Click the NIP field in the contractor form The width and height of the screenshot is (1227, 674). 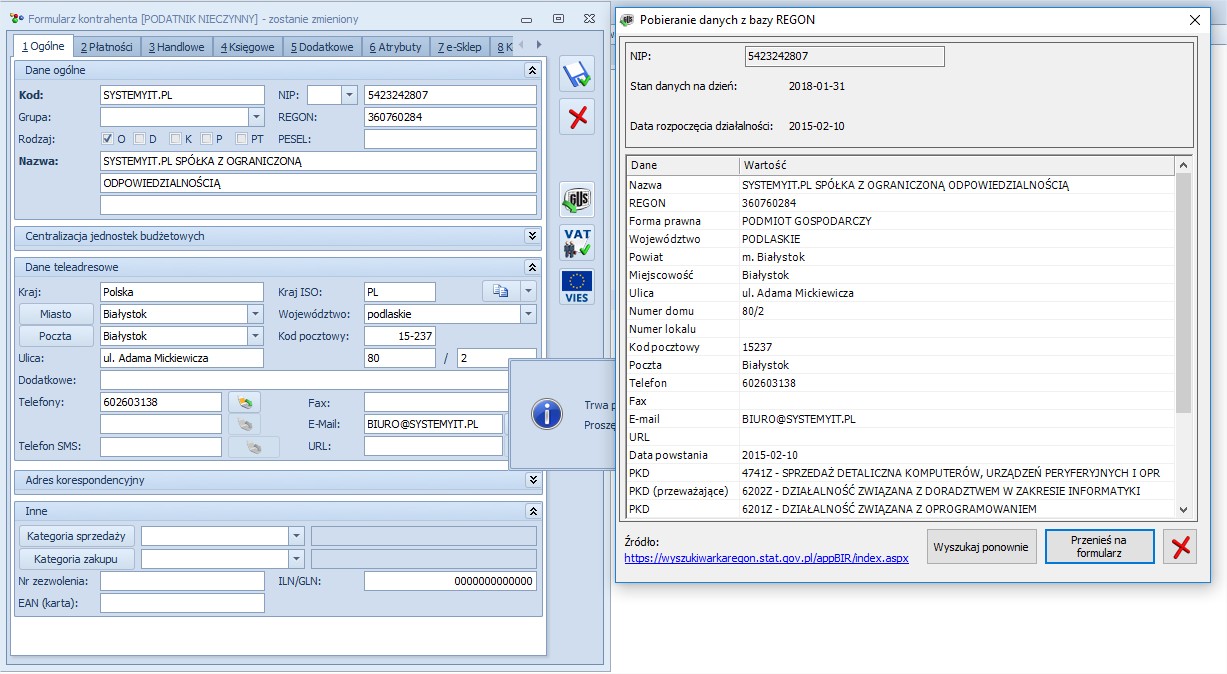[450, 95]
